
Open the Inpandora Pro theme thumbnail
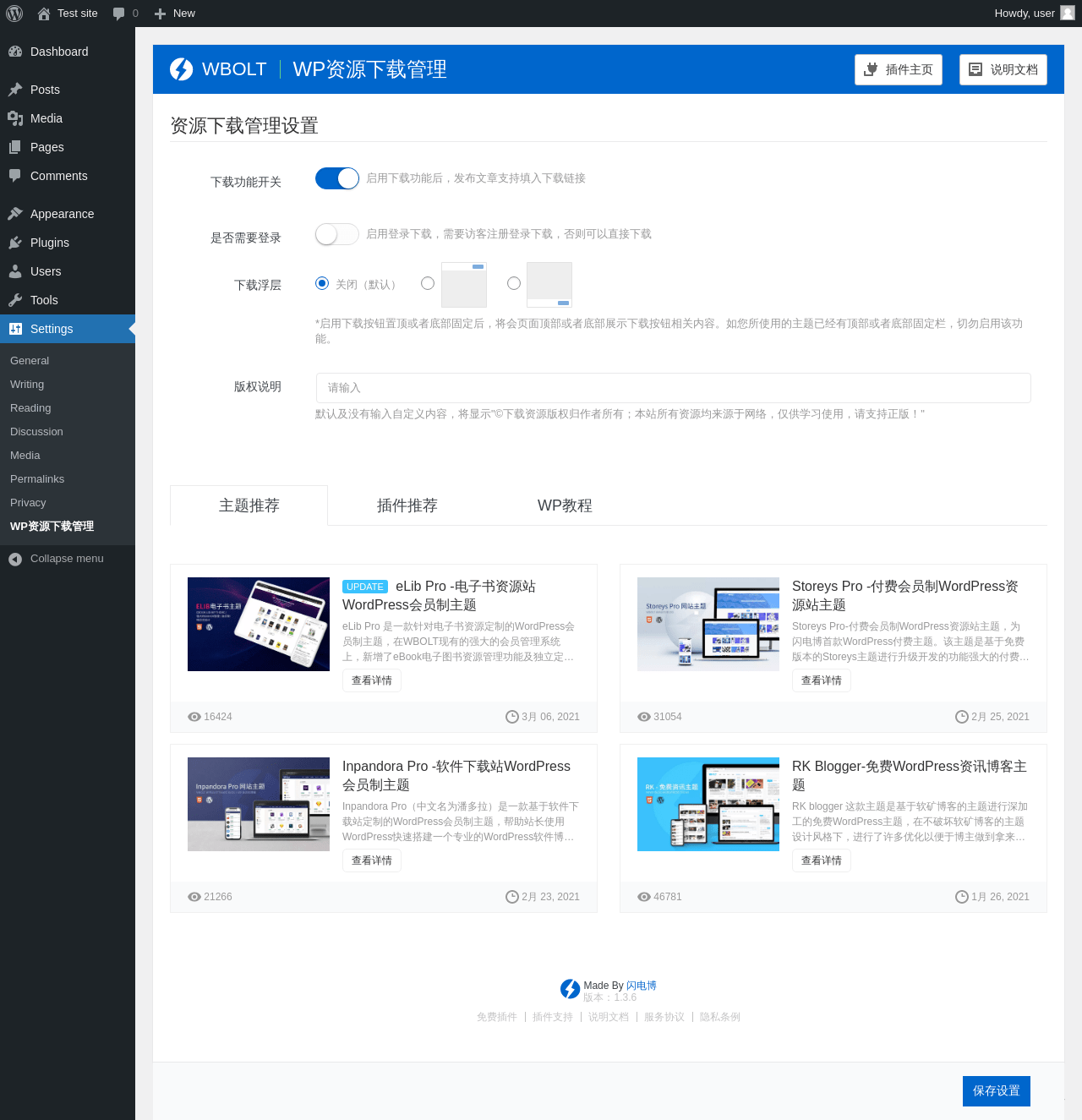259,805
